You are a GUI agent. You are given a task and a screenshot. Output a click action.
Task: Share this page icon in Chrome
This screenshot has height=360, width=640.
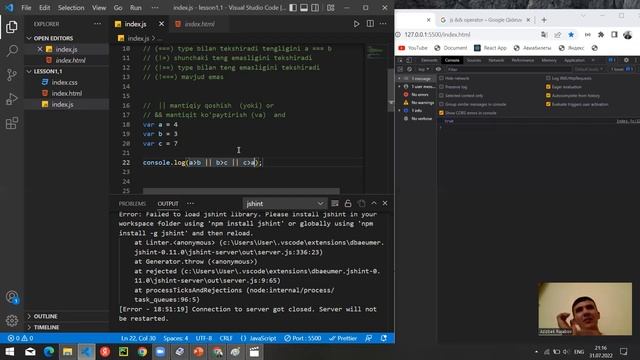(558, 35)
